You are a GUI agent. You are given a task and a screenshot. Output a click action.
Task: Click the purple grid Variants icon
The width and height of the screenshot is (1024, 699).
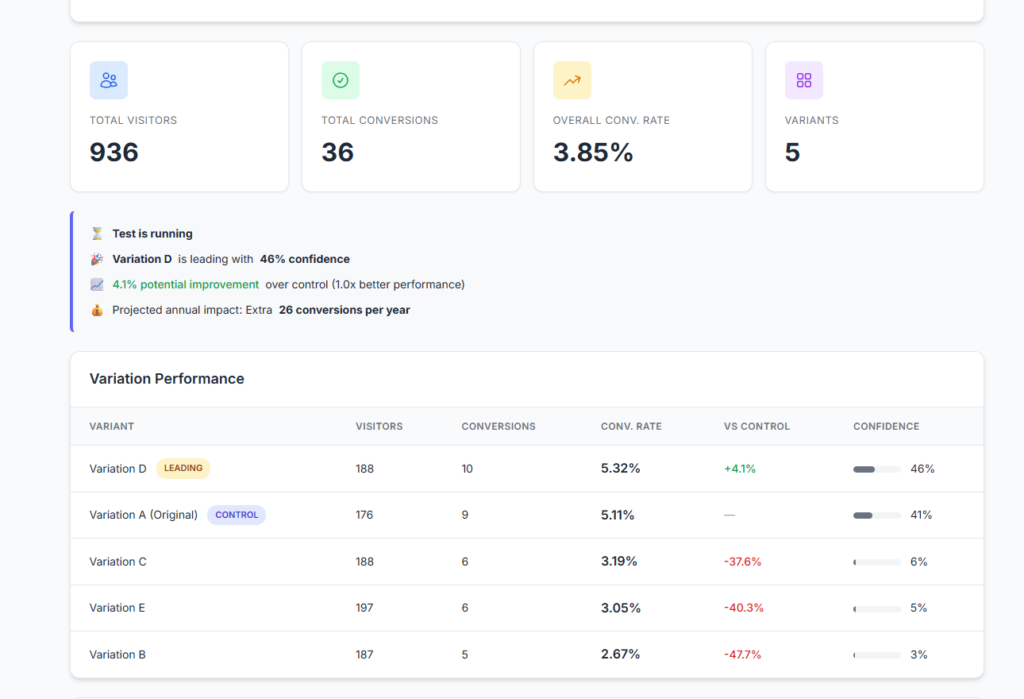(x=804, y=80)
